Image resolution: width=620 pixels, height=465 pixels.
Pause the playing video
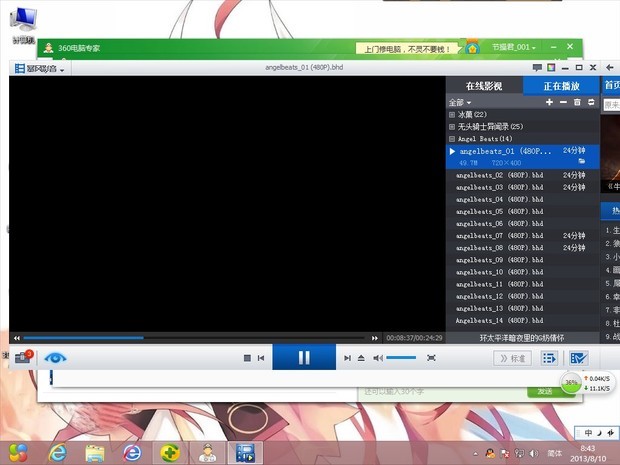[x=304, y=357]
